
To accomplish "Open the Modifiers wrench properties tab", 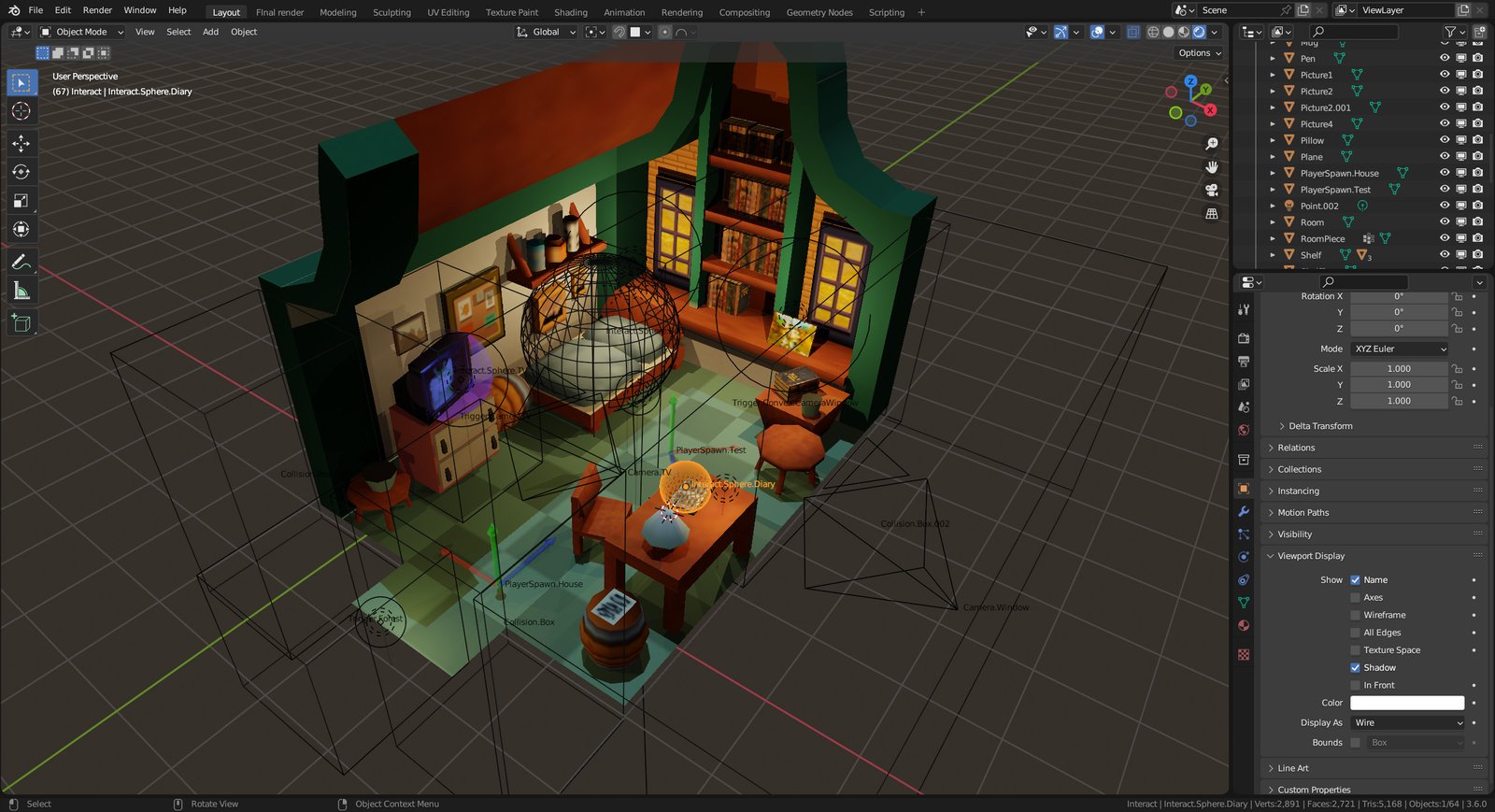I will coord(1244,512).
